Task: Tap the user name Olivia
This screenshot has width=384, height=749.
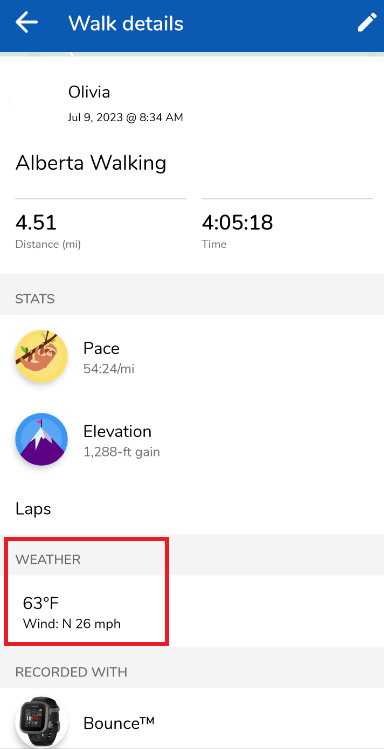Action: pyautogui.click(x=89, y=92)
